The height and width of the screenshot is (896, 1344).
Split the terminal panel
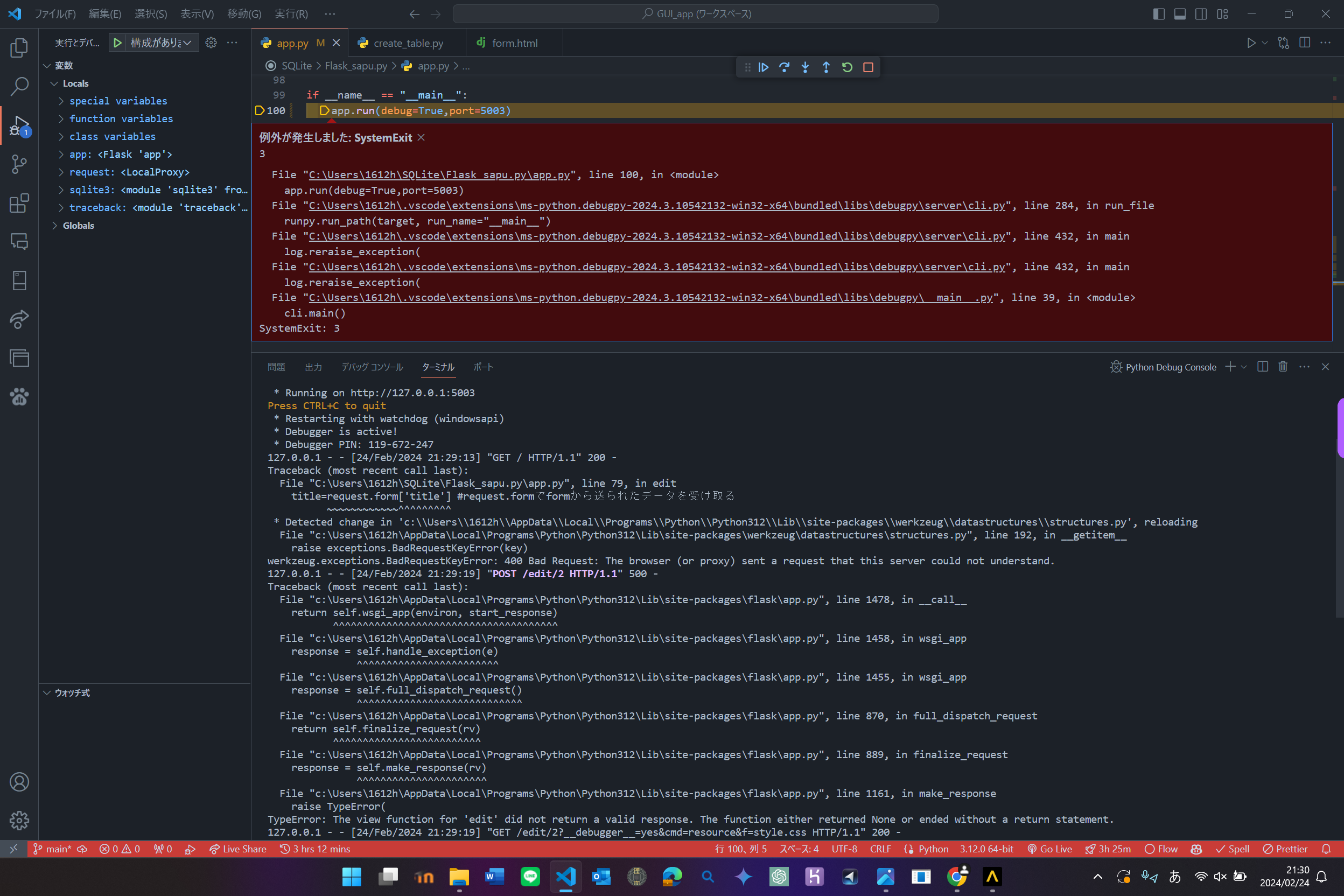point(1263,367)
